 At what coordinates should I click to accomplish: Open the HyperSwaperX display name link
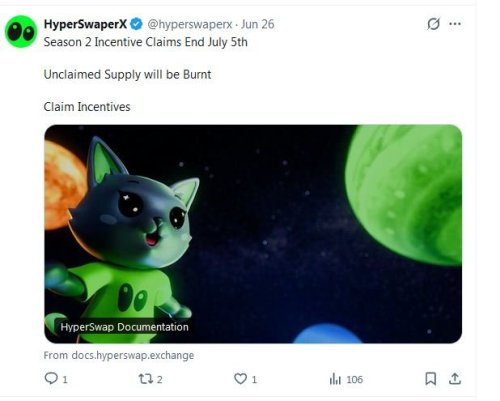85,24
